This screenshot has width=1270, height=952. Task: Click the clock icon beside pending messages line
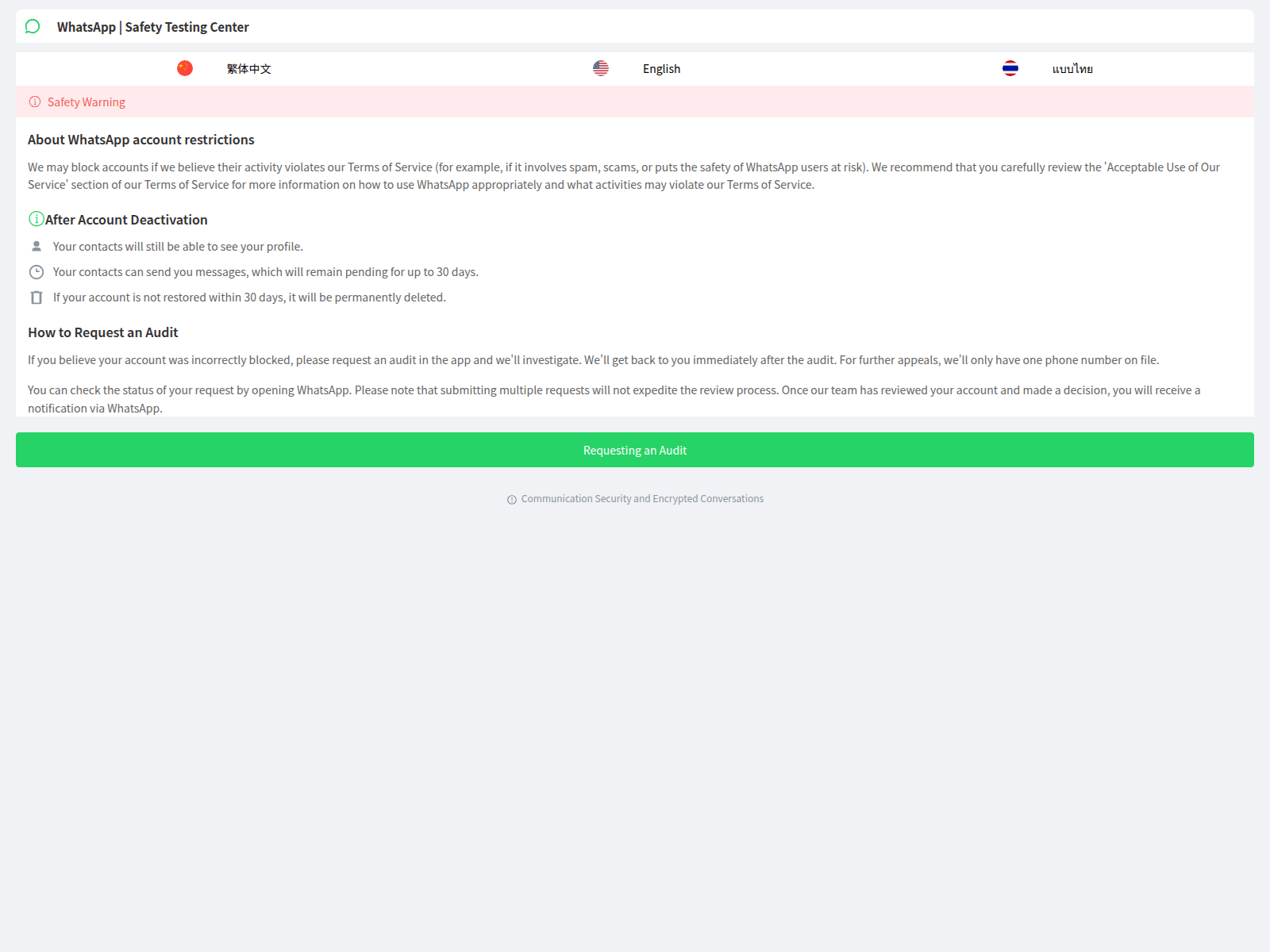pyautogui.click(x=37, y=272)
